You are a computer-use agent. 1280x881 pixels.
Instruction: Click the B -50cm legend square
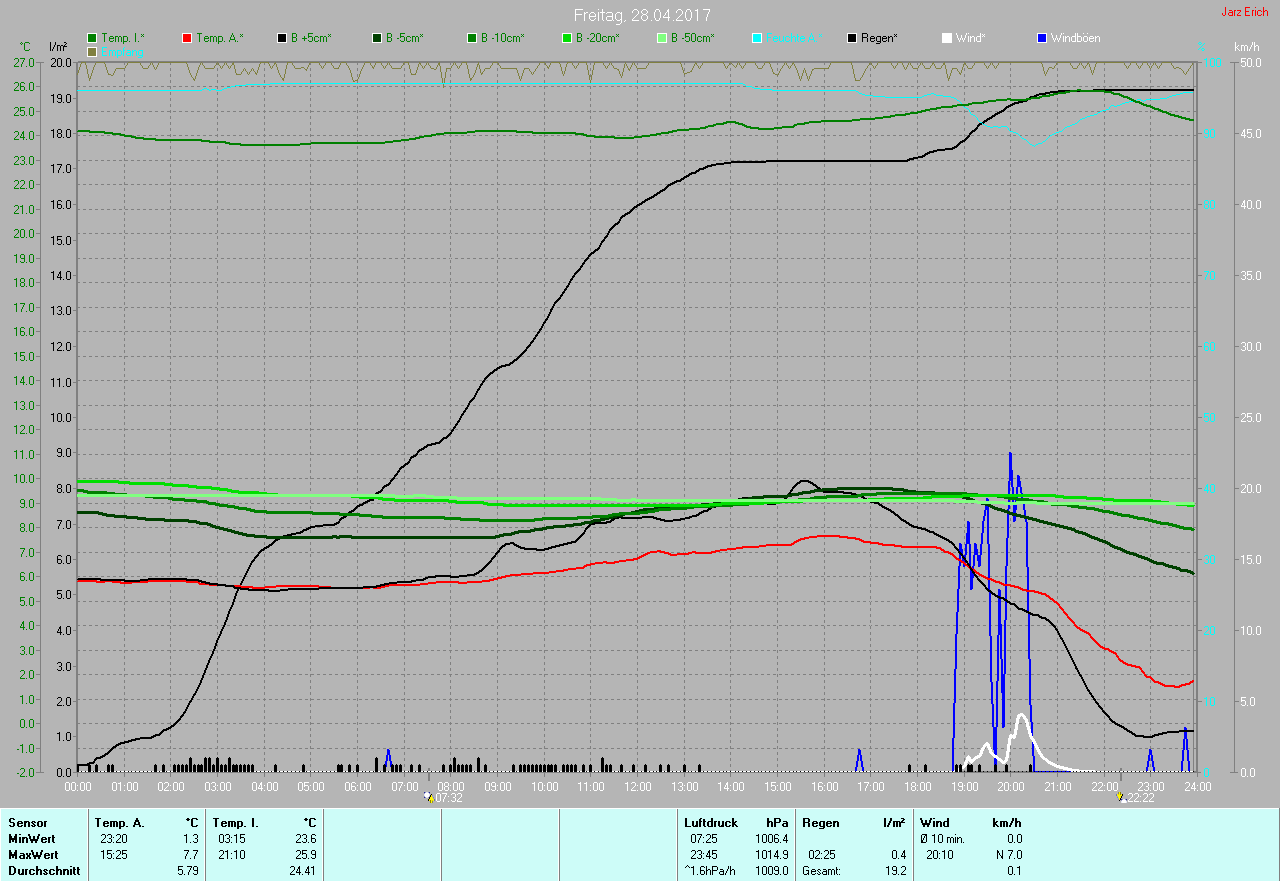pos(661,38)
